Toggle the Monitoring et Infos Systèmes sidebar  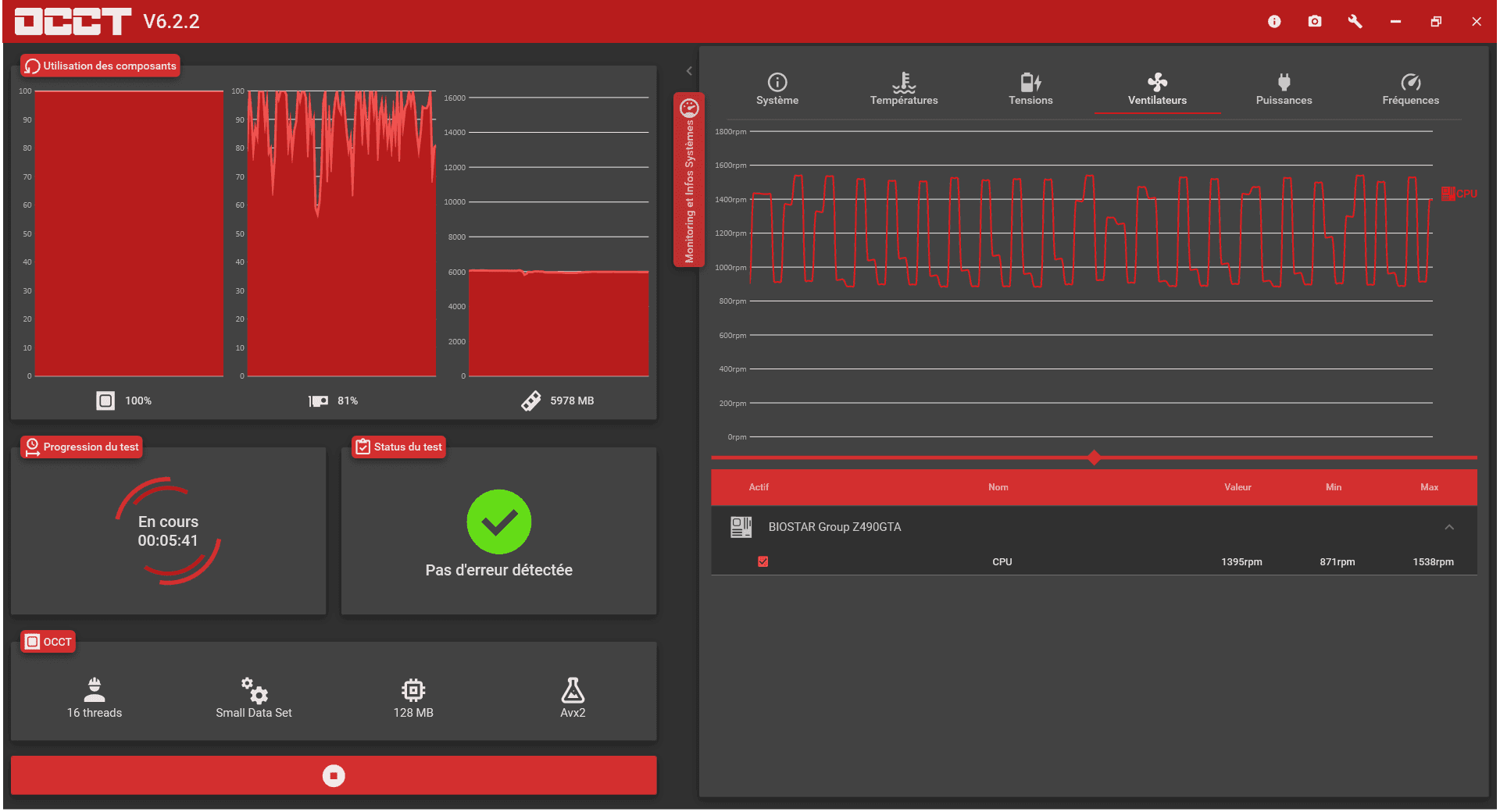click(x=689, y=180)
